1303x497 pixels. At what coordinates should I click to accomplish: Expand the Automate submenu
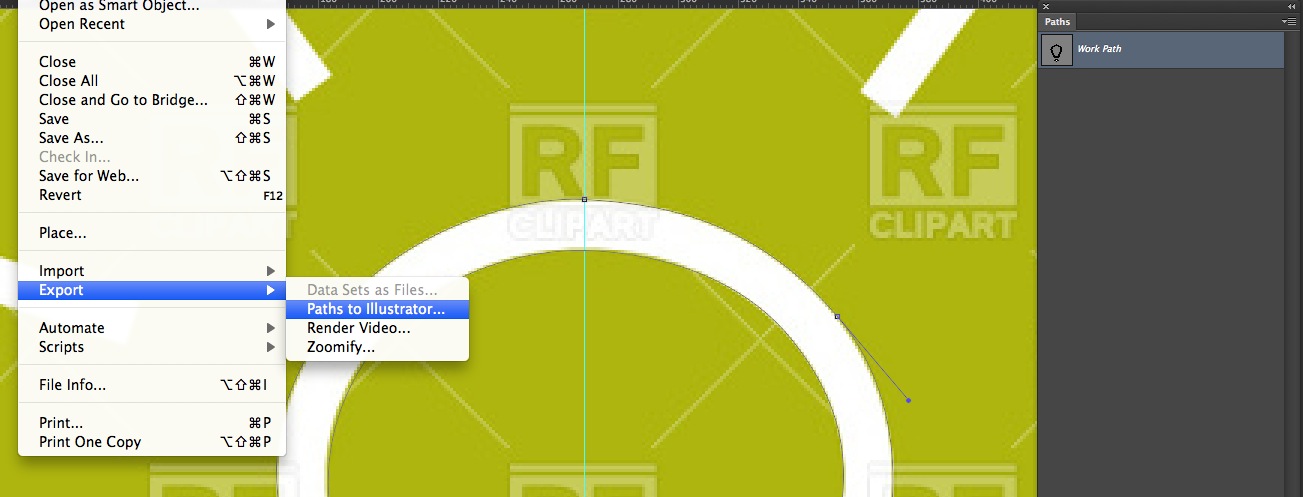152,328
